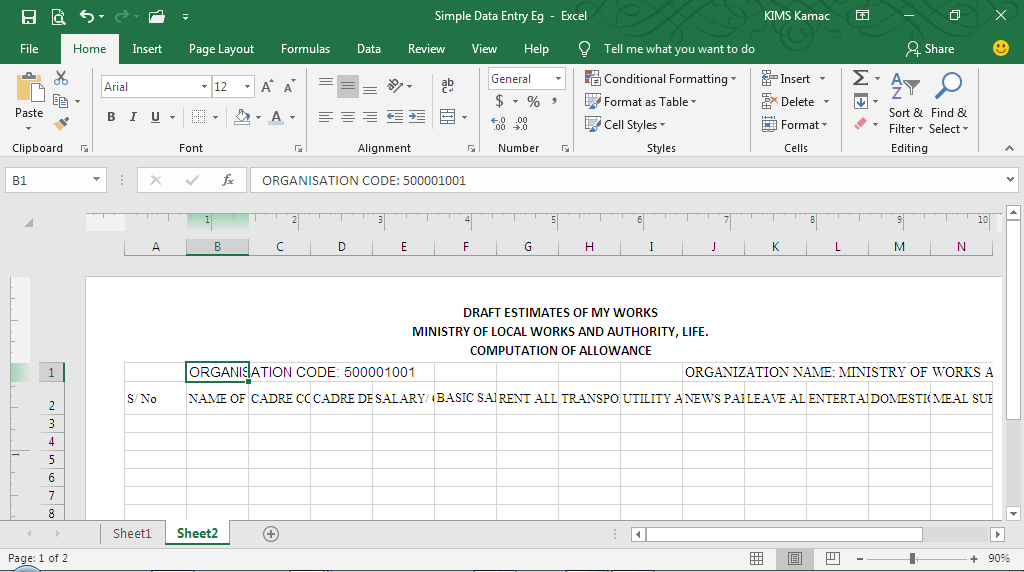Open the Find & Select menu
The width and height of the screenshot is (1024, 572).
(x=948, y=103)
